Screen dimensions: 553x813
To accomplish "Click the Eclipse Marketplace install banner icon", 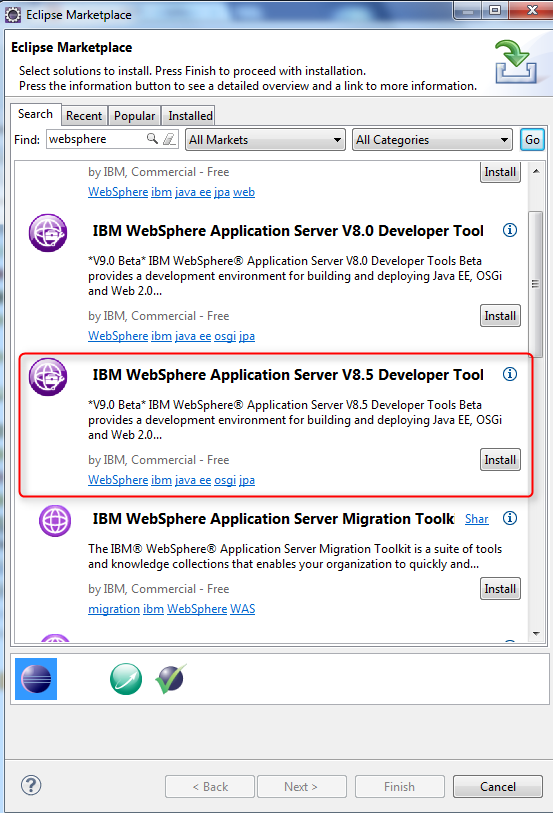I will 515,62.
